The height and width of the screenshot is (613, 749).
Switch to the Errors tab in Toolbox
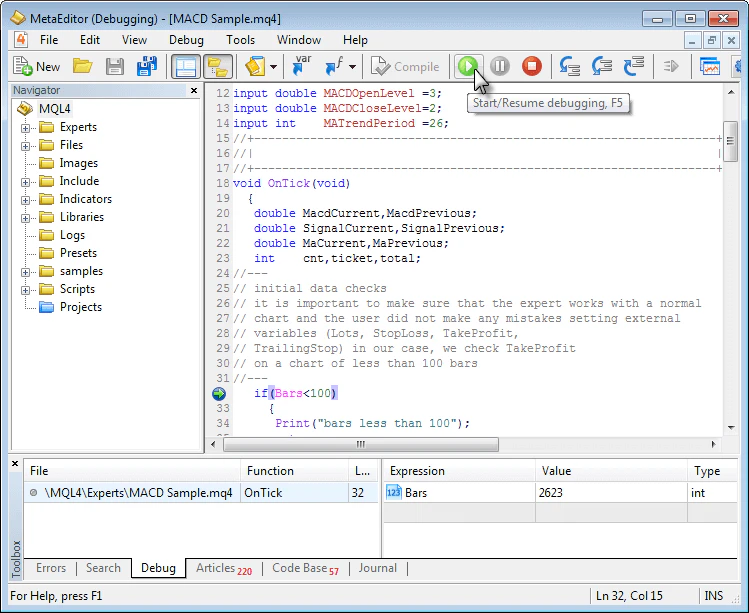coord(51,568)
